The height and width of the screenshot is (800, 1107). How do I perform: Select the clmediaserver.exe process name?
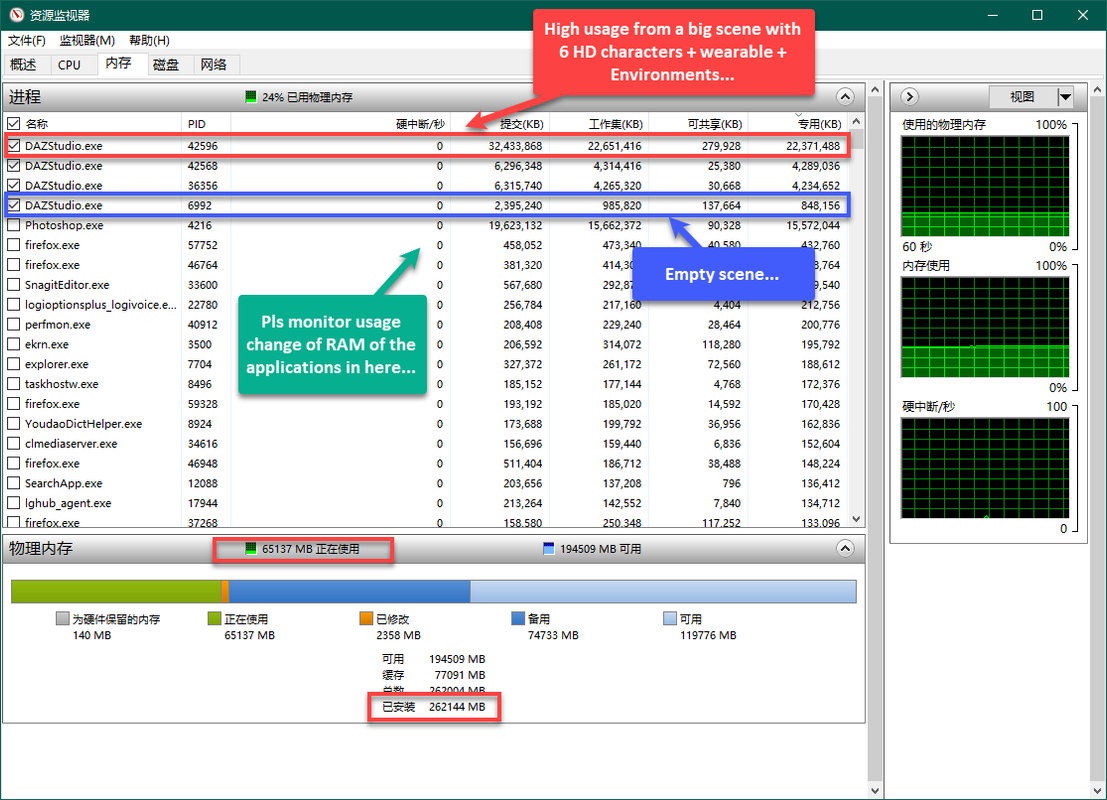click(71, 443)
